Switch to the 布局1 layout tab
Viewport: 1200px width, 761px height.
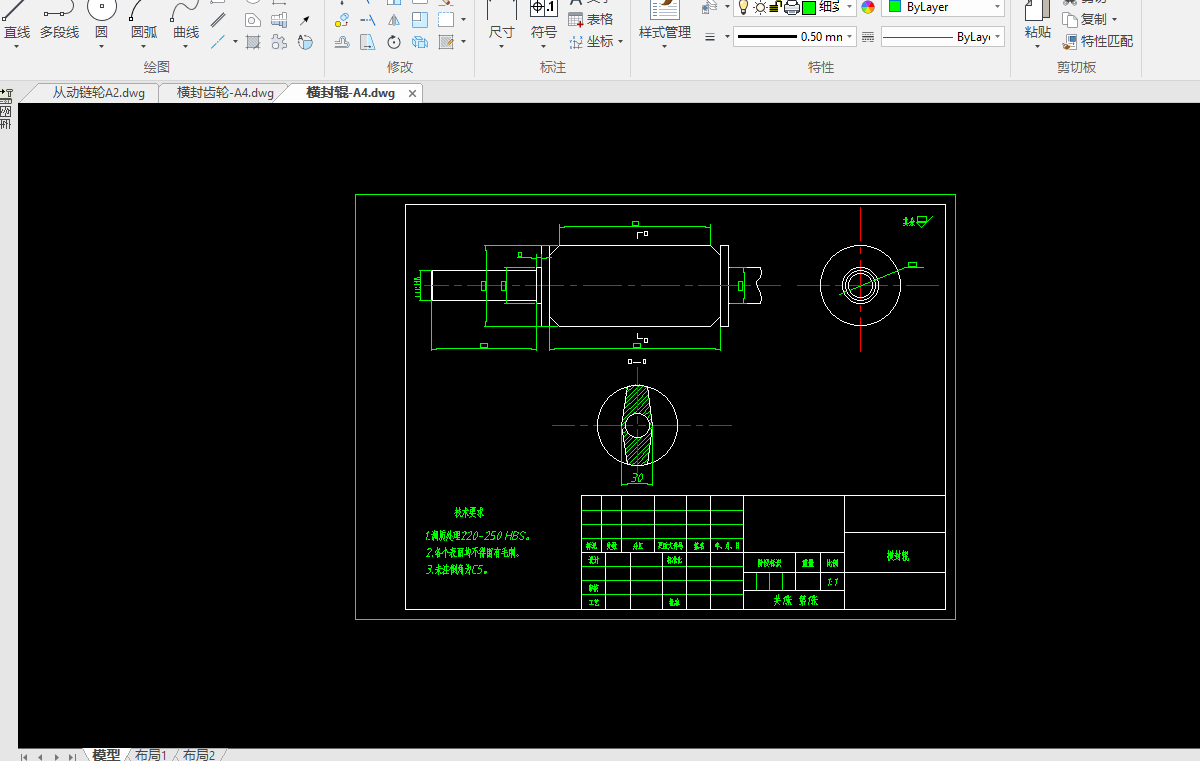(x=150, y=755)
